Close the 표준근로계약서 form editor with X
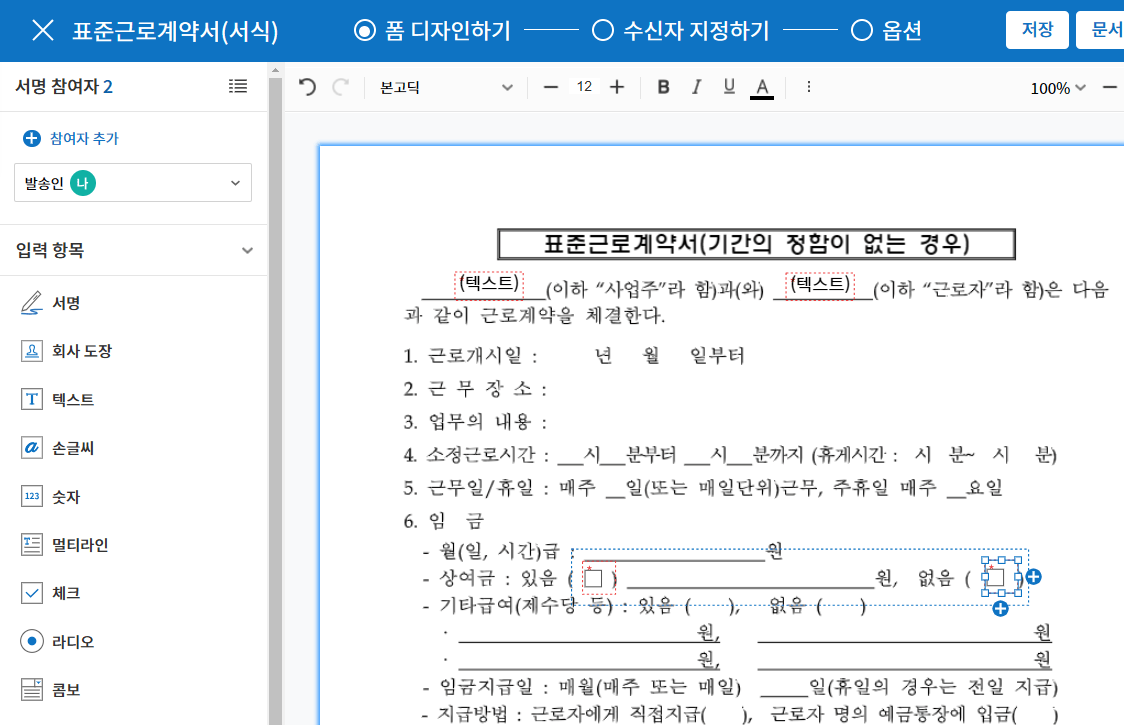Screen dimensions: 1124x725 pyautogui.click(x=43, y=31)
